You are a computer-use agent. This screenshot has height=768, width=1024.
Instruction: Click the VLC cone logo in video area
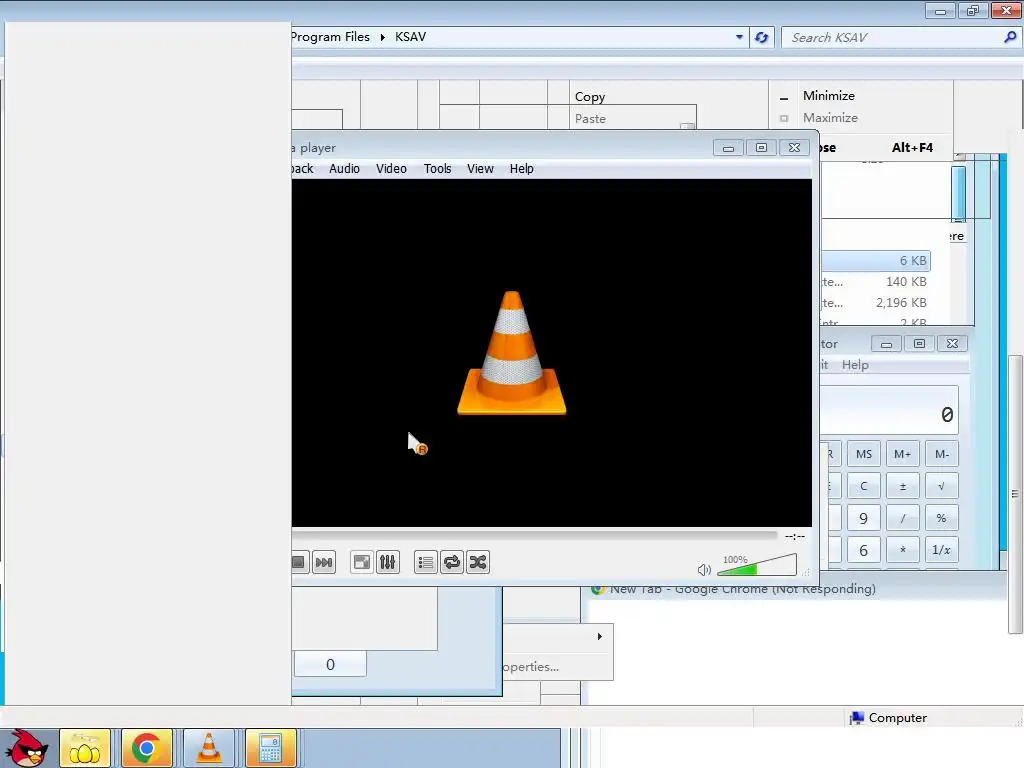click(511, 353)
